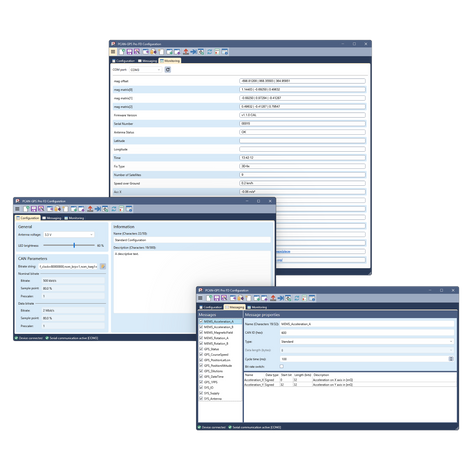Select Monitoring tab in the Monitoring window
Viewport: 469px width, 469px height.
(x=170, y=61)
